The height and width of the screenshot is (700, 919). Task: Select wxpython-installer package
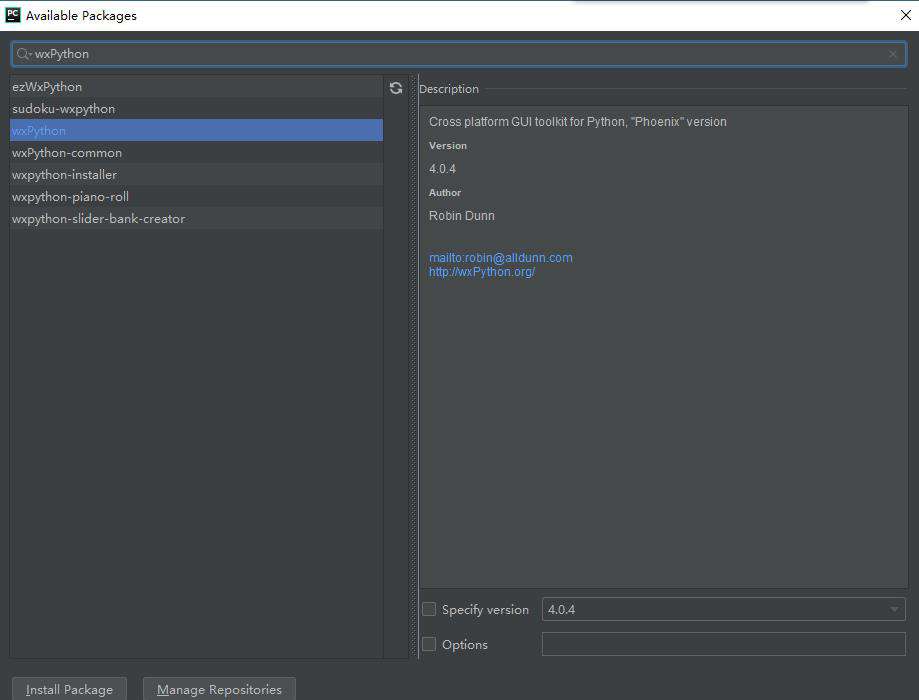(x=196, y=175)
